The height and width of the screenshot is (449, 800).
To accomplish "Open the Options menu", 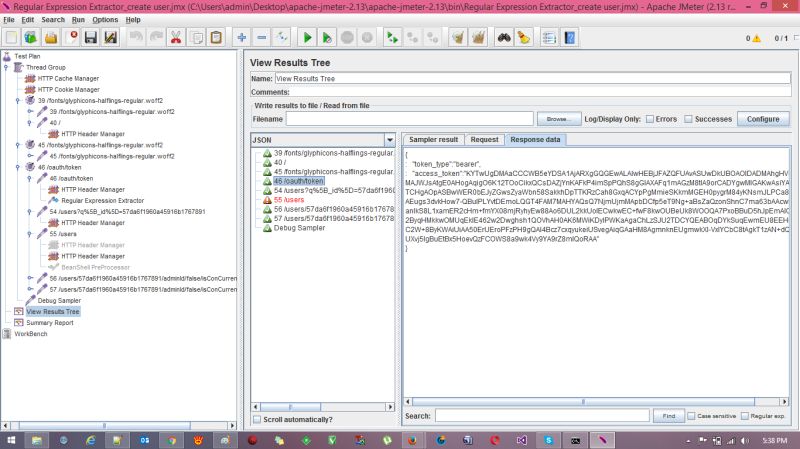I will (x=105, y=19).
